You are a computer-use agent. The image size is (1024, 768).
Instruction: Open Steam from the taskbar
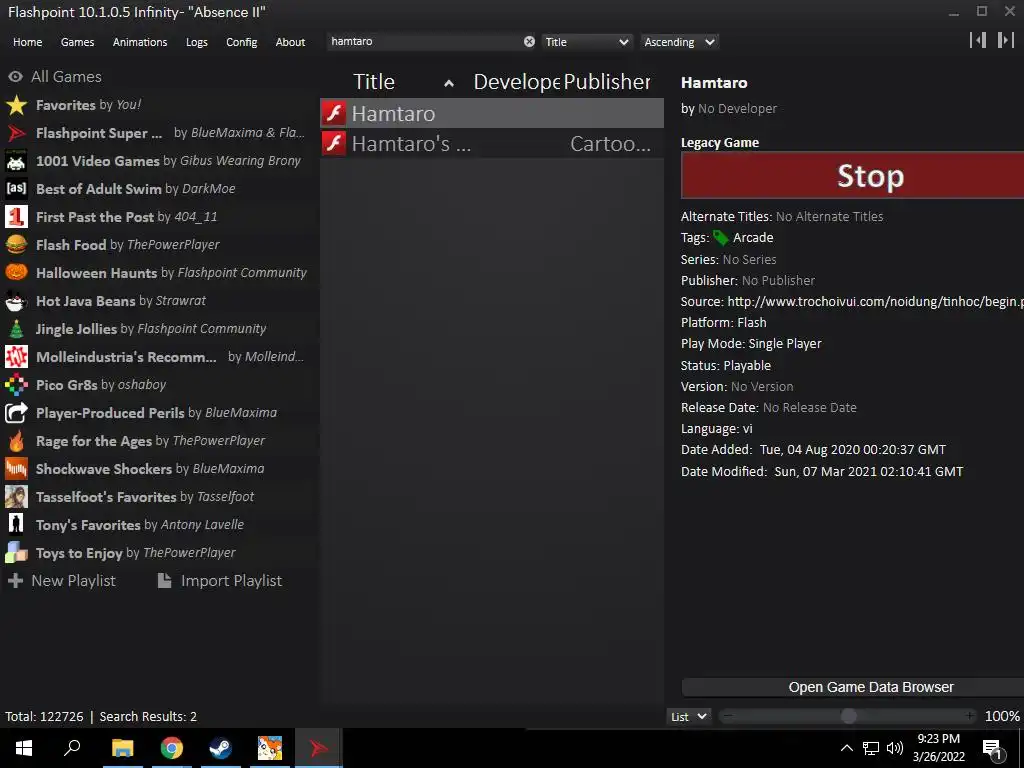[x=220, y=748]
